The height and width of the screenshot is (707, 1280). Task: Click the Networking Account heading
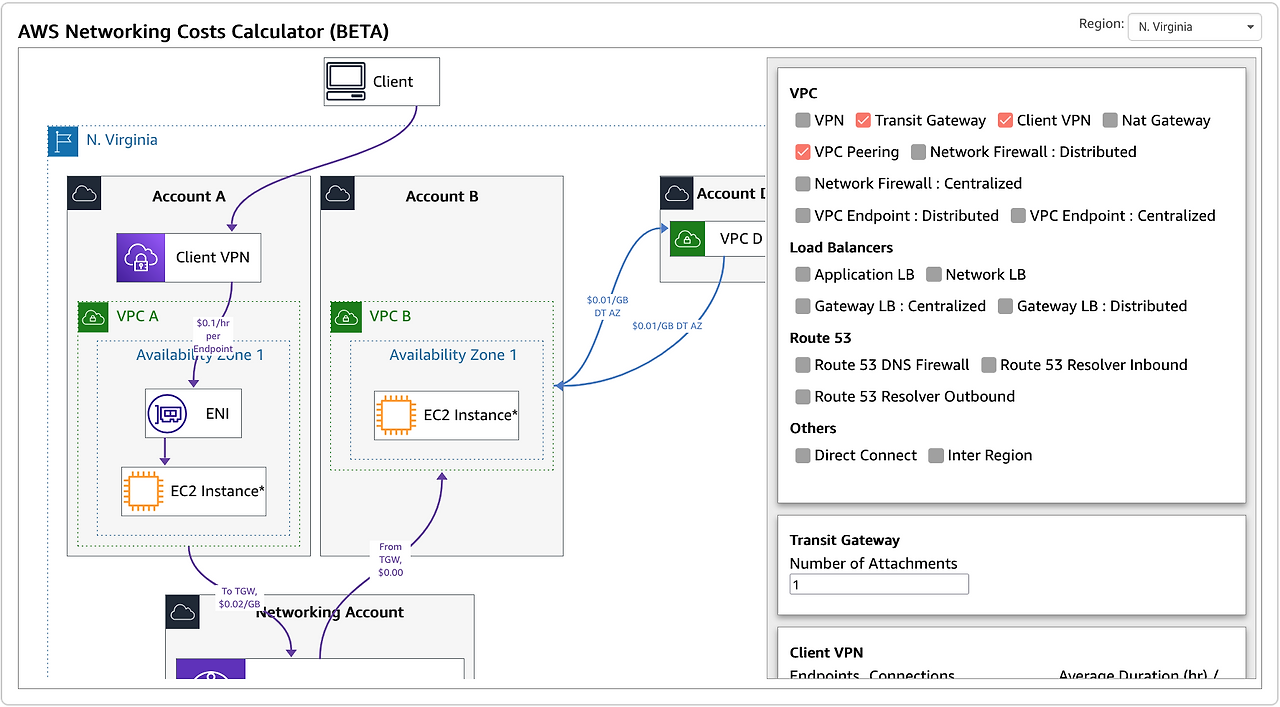(330, 612)
